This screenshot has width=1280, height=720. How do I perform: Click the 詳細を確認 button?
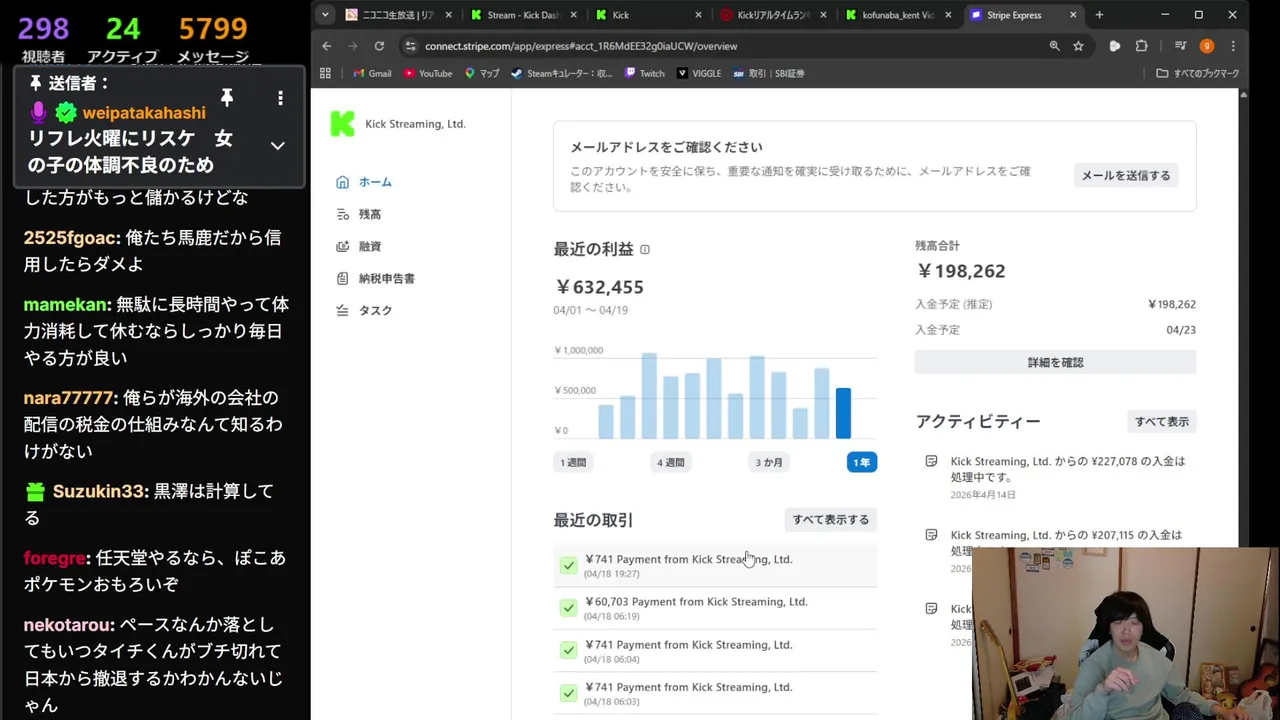(1055, 362)
